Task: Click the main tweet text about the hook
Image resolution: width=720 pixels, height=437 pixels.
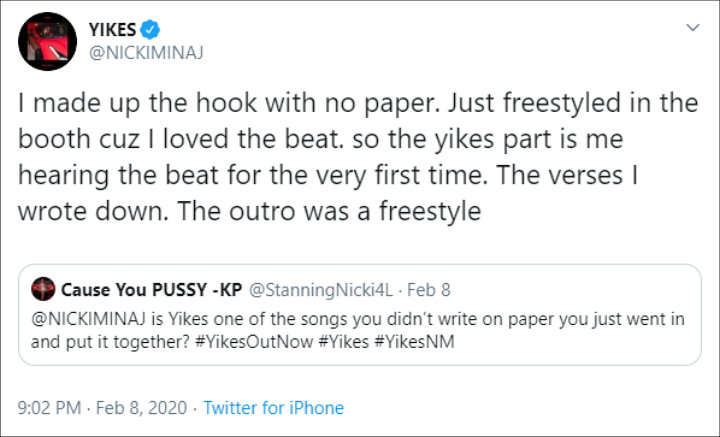Action: (358, 157)
